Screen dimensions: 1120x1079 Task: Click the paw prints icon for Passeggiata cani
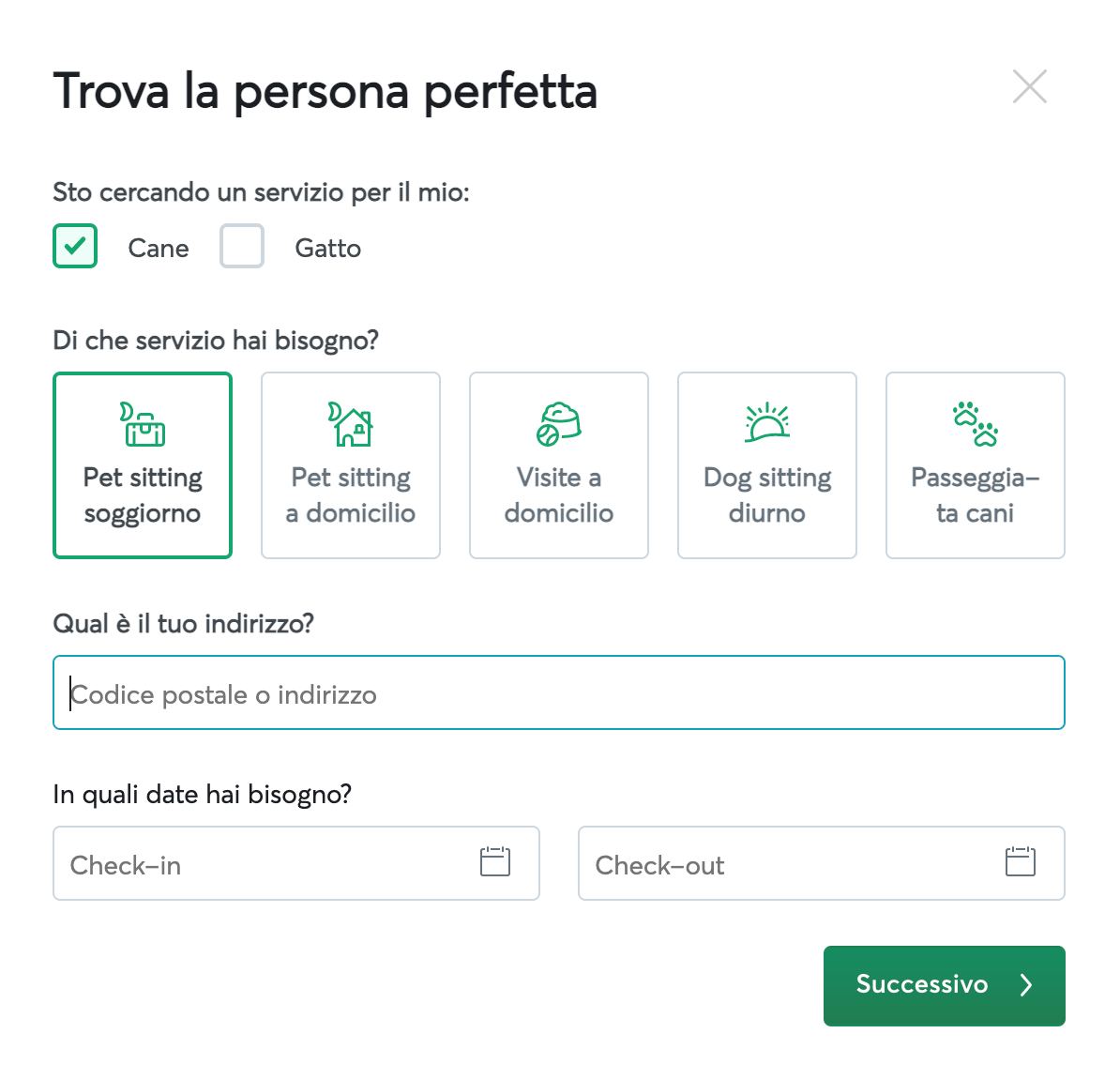tap(975, 424)
